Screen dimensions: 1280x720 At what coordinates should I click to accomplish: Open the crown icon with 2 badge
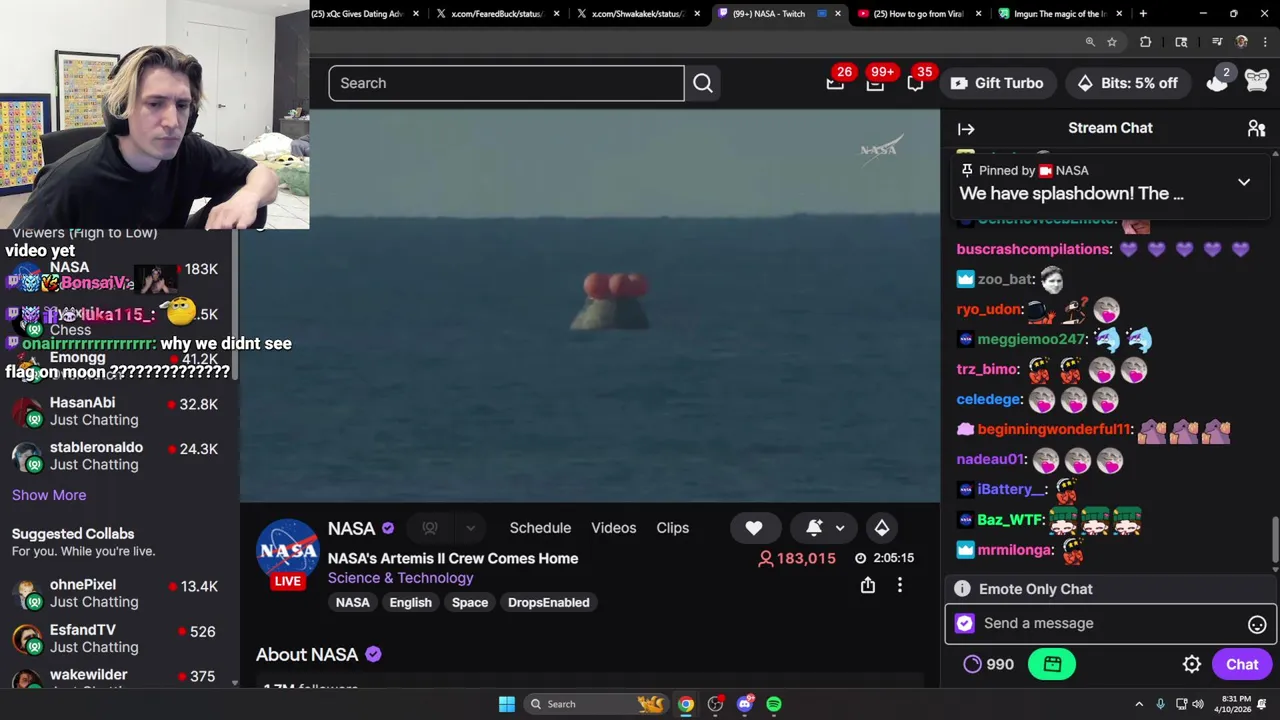[1217, 82]
